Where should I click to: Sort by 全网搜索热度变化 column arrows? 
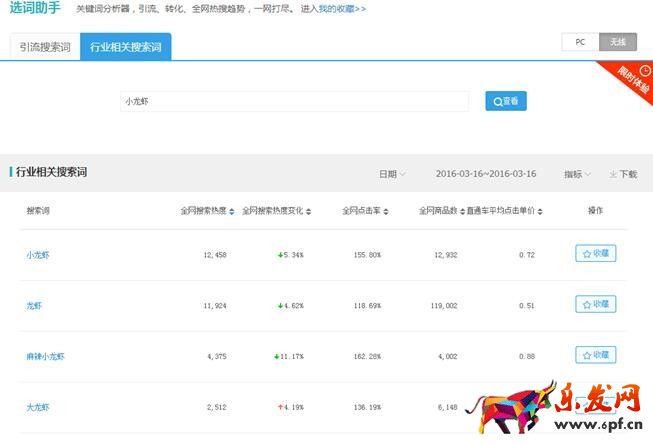(x=308, y=211)
